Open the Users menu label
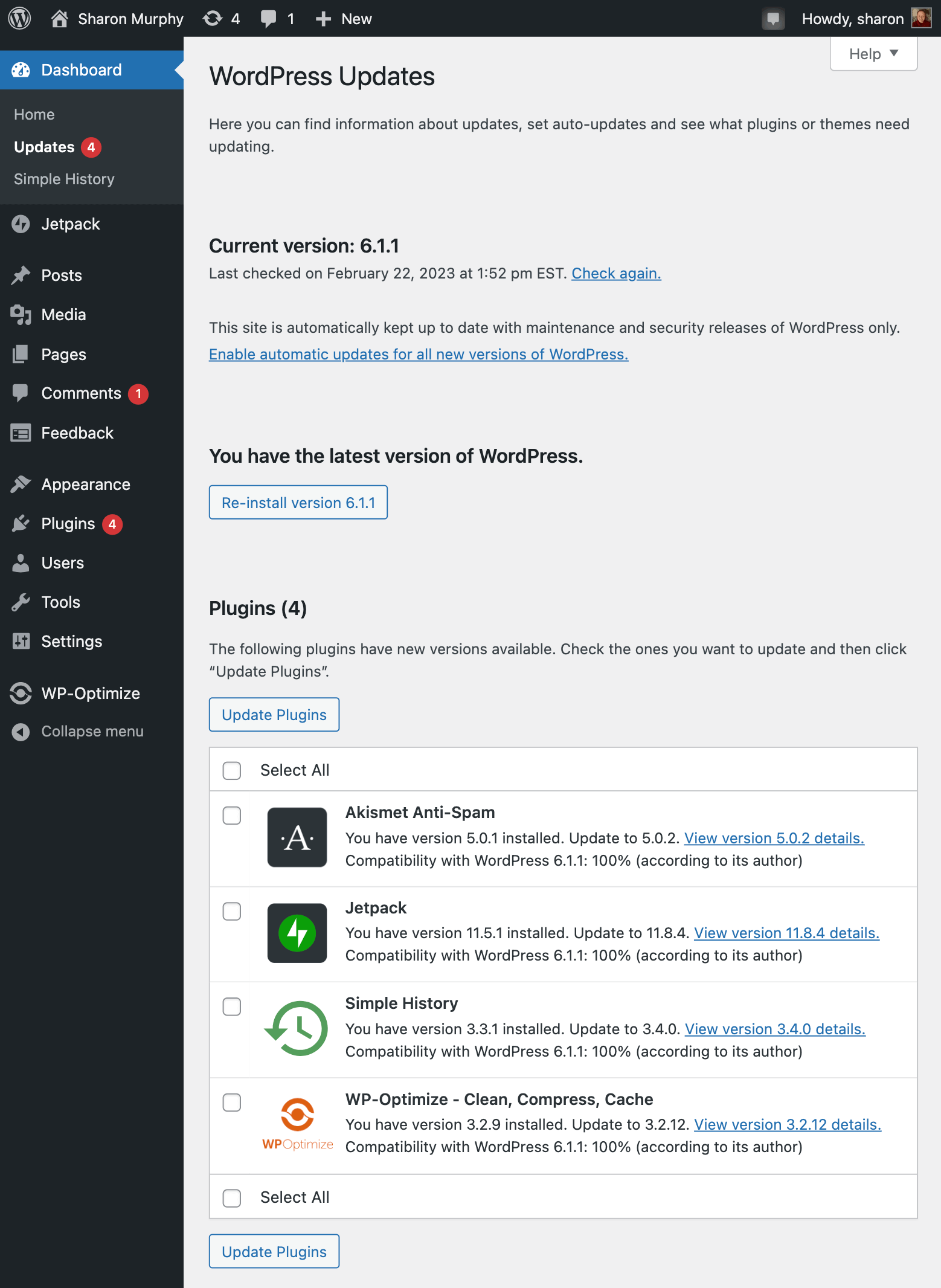The height and width of the screenshot is (1288, 941). tap(63, 563)
